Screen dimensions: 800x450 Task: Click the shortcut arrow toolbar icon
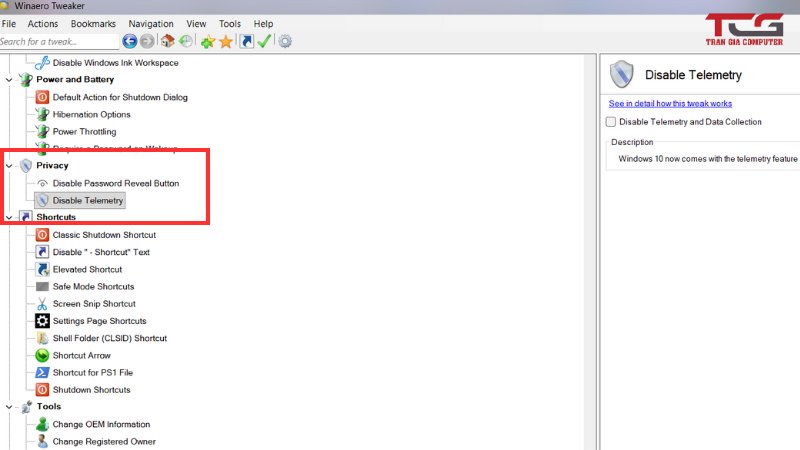point(246,41)
